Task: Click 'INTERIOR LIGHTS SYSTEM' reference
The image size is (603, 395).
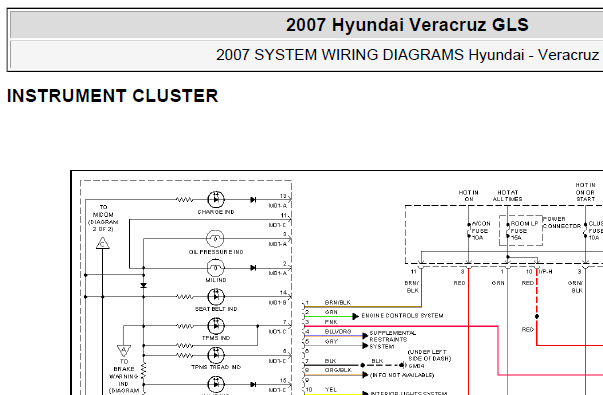Action: [x=408, y=393]
